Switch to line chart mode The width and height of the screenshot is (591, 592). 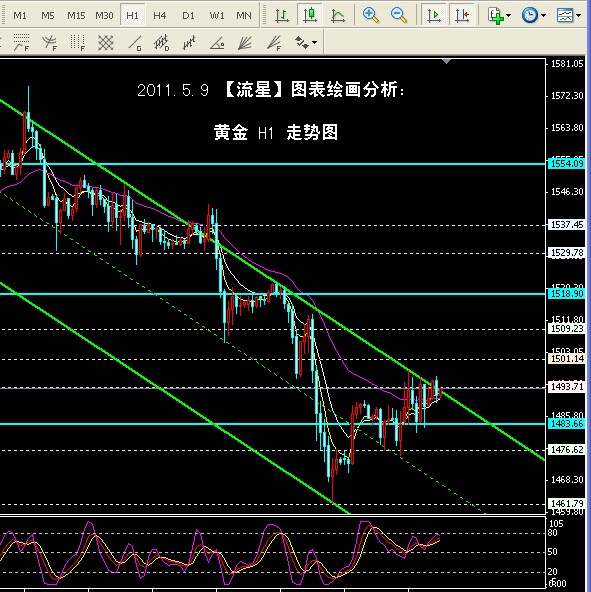click(x=338, y=15)
